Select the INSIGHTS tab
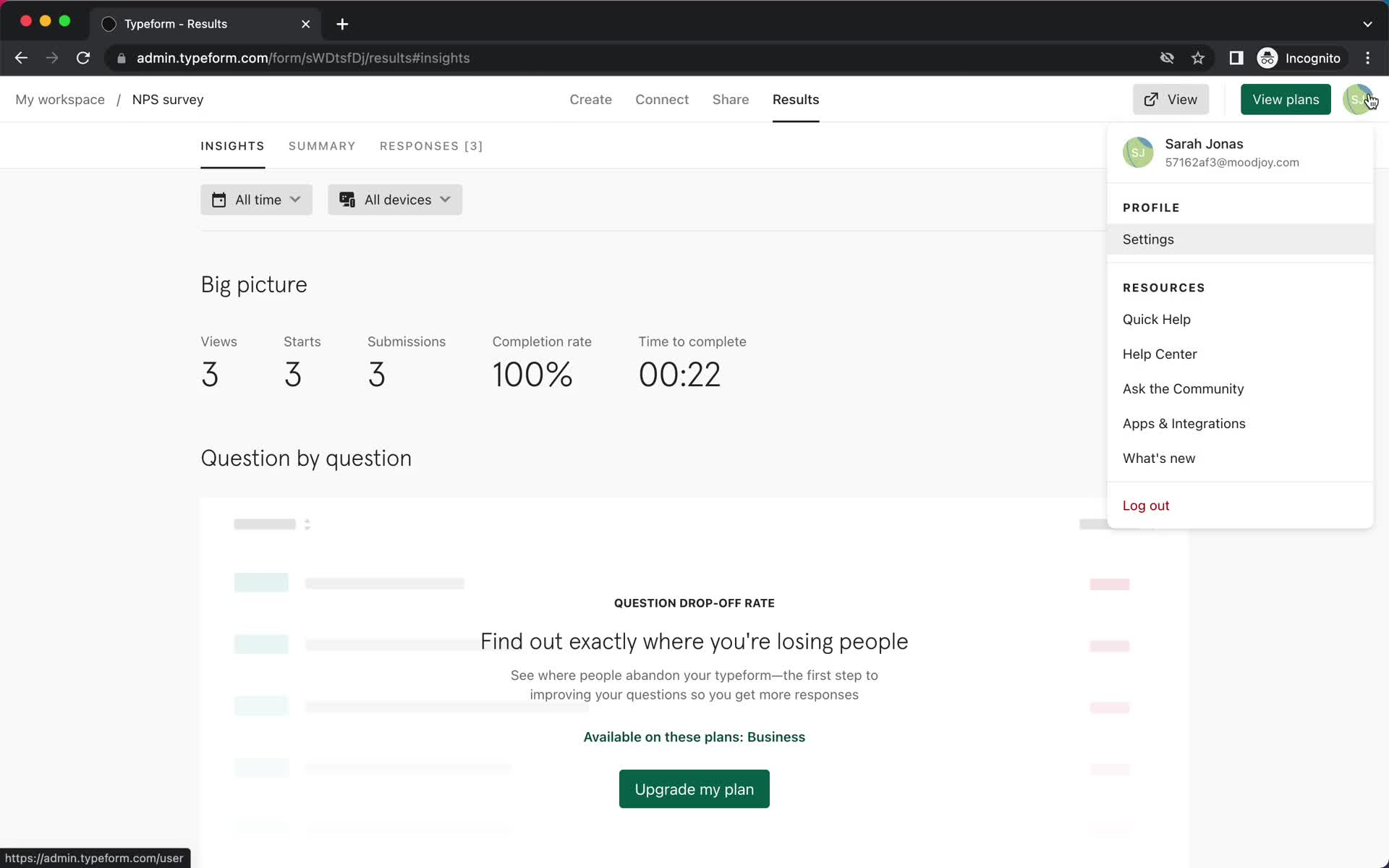Viewport: 1389px width, 868px height. point(232,146)
